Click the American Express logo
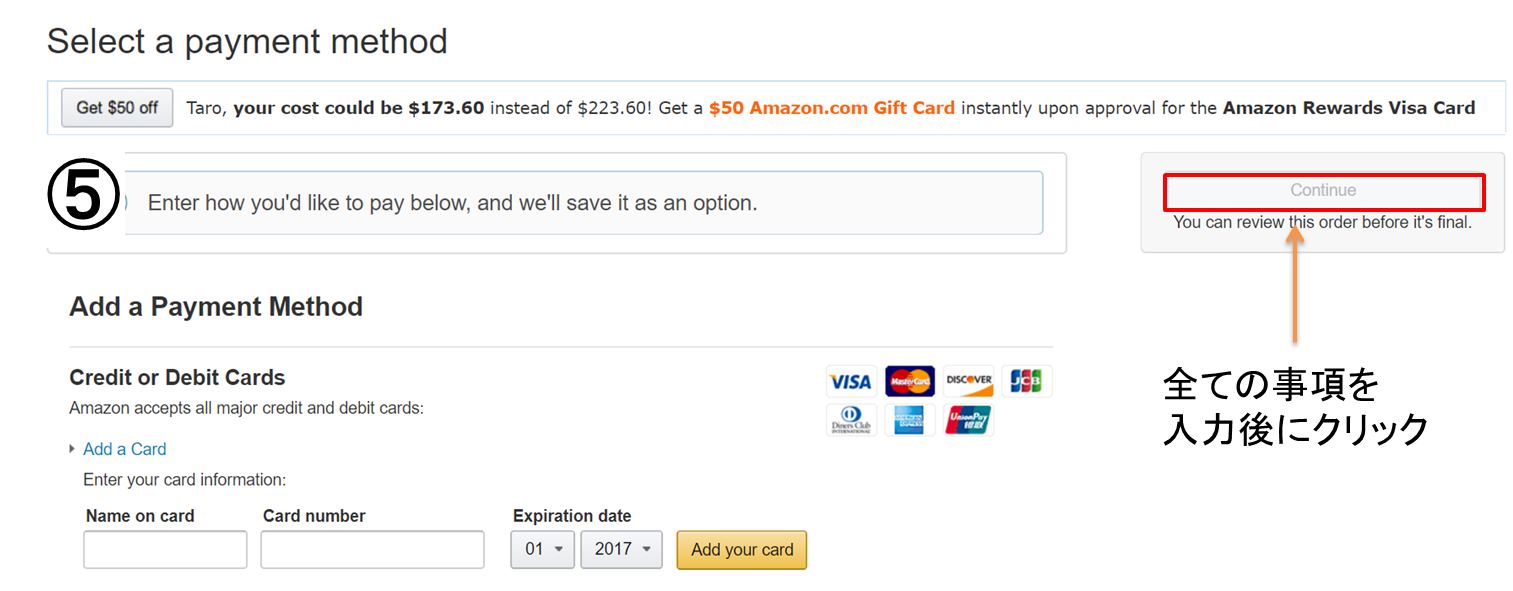 tap(910, 420)
